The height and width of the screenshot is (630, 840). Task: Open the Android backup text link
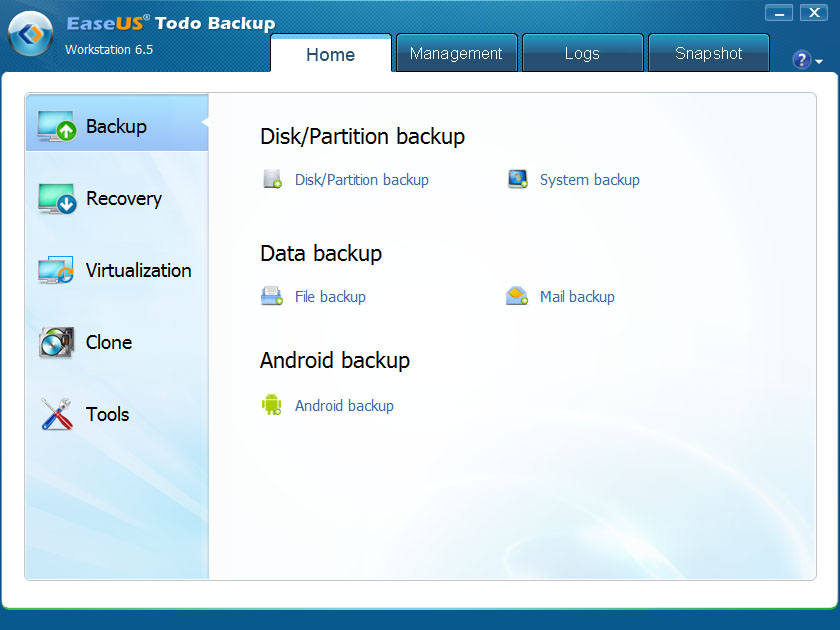coord(344,405)
